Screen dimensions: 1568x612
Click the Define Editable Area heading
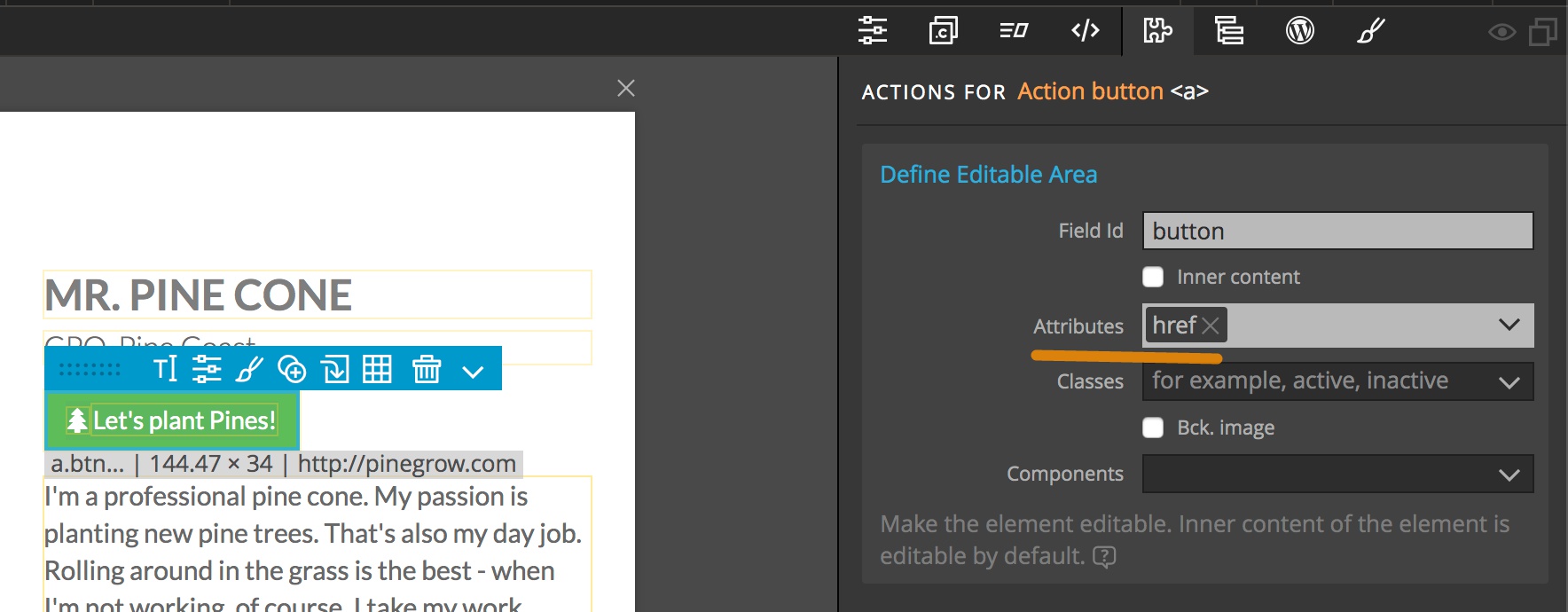point(988,174)
